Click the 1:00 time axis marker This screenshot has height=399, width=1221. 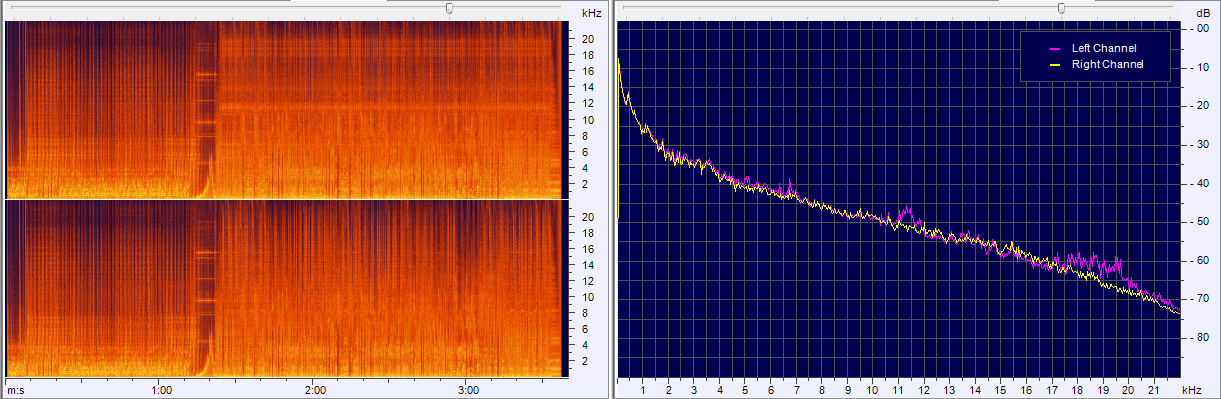click(x=161, y=390)
